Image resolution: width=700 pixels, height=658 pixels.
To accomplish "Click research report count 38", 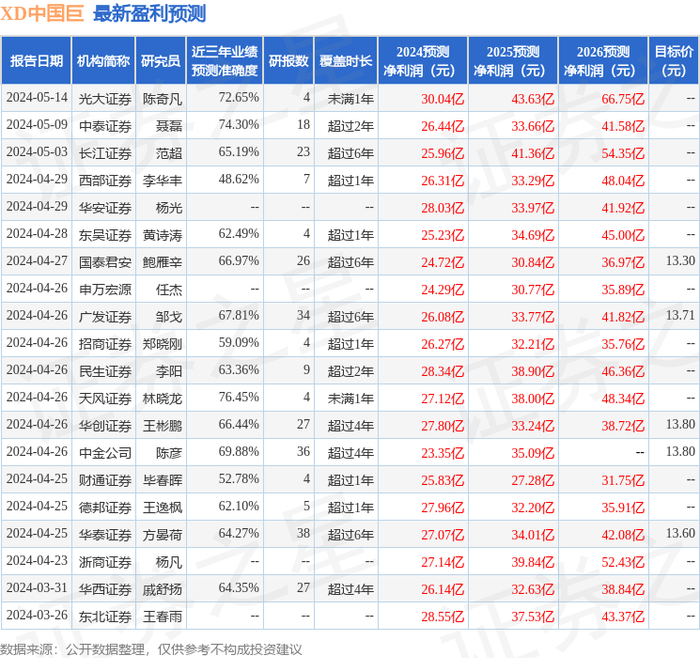I will (304, 533).
